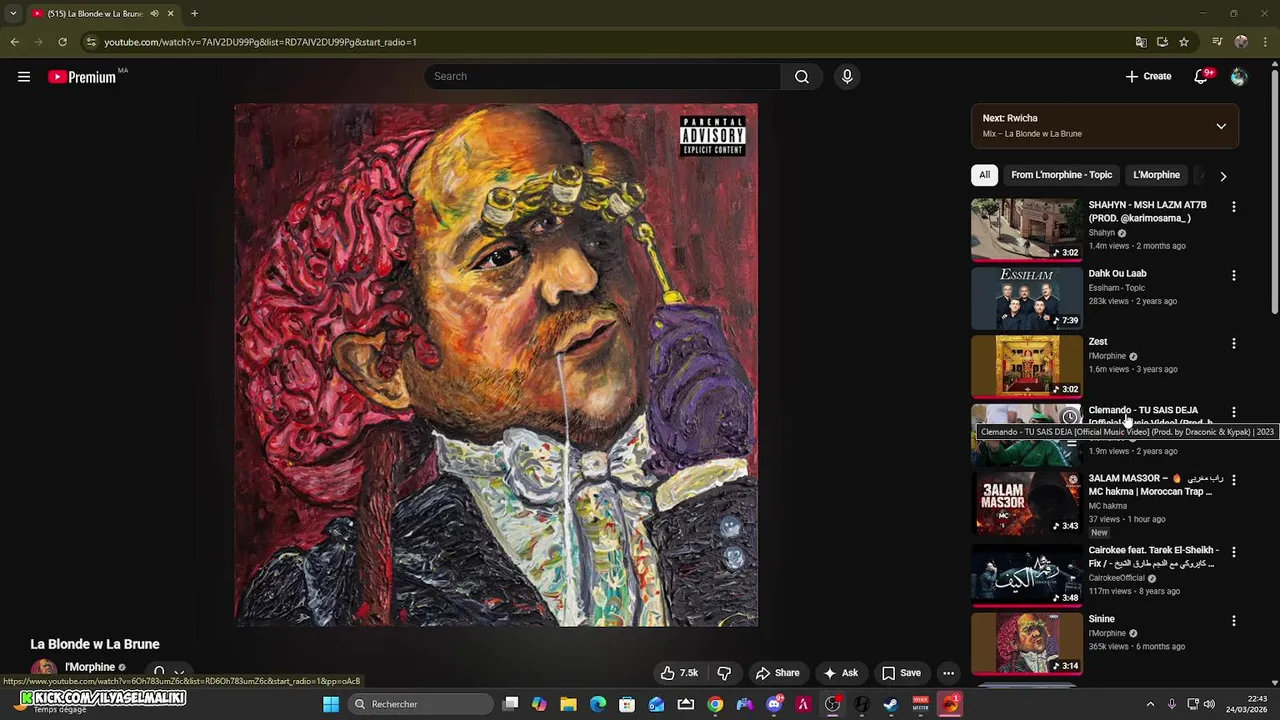
Task: Open Google Chrome taskbar icon
Action: [715, 704]
